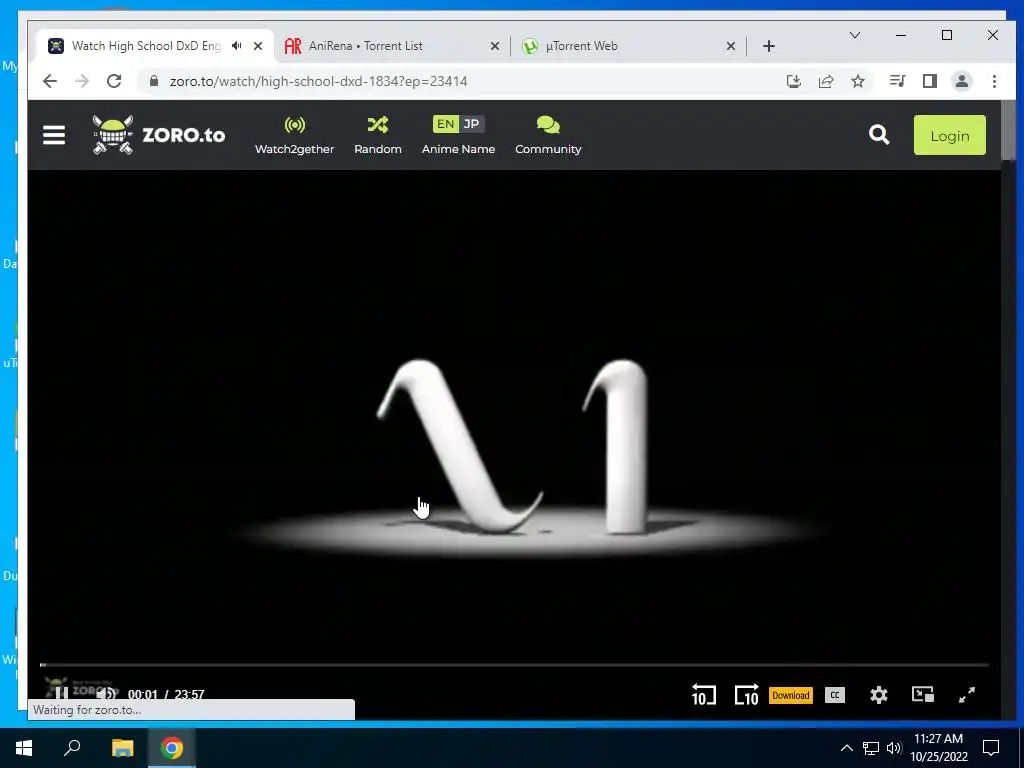The height and width of the screenshot is (768, 1024).
Task: Pick a Random anime
Action: pyautogui.click(x=377, y=136)
